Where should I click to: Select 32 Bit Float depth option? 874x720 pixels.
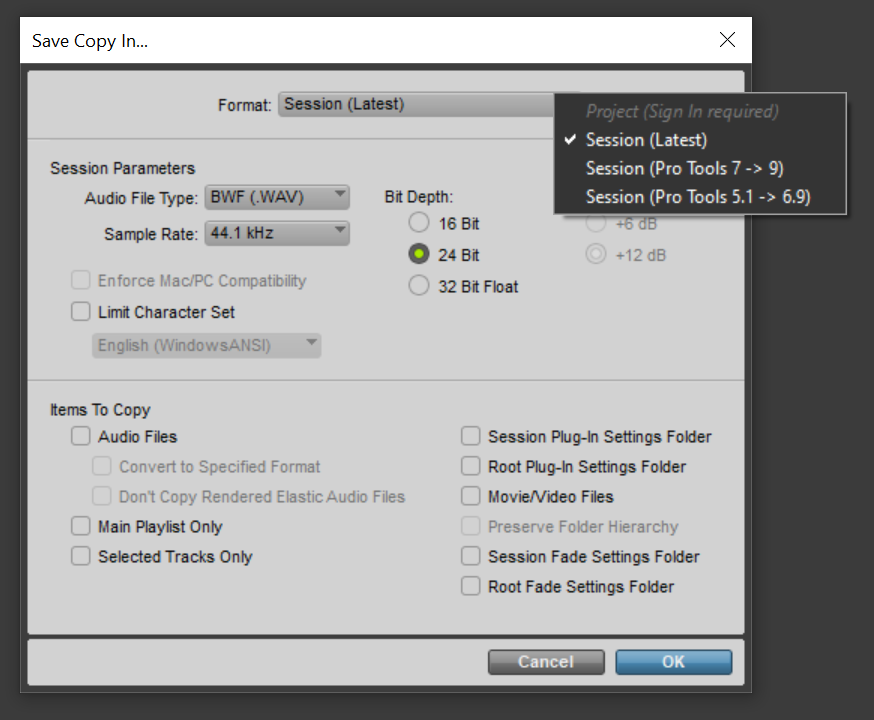click(419, 286)
